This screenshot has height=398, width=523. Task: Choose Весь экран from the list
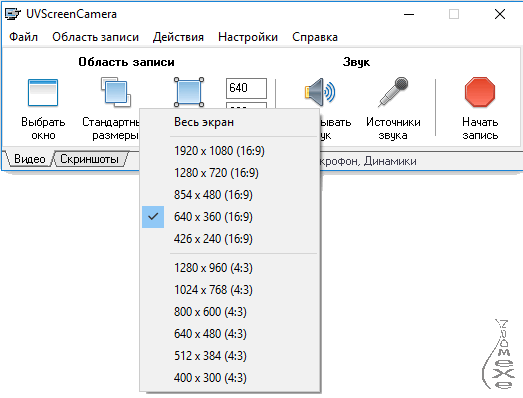click(x=230, y=122)
